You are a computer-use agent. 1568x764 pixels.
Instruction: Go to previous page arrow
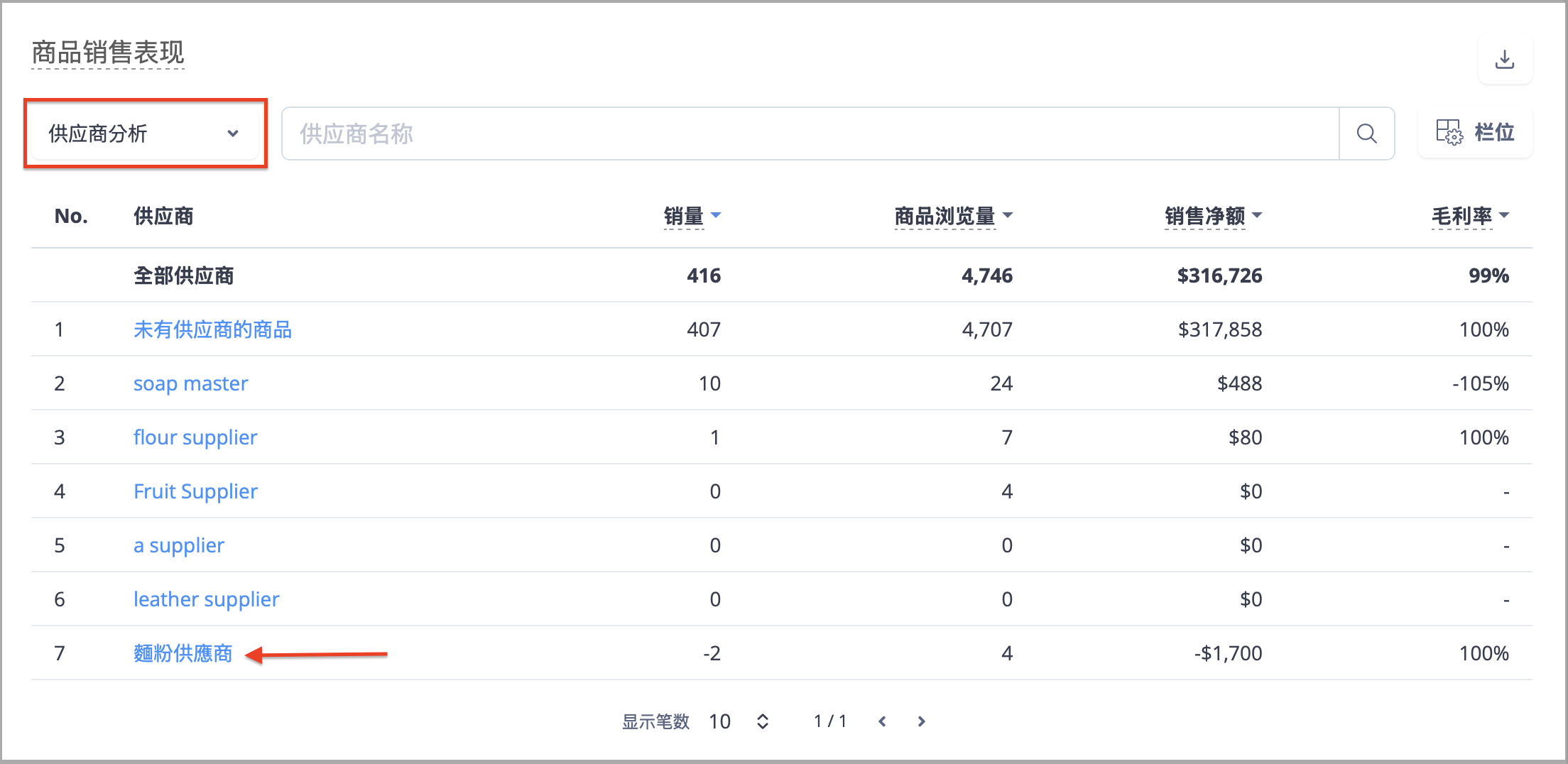882,721
